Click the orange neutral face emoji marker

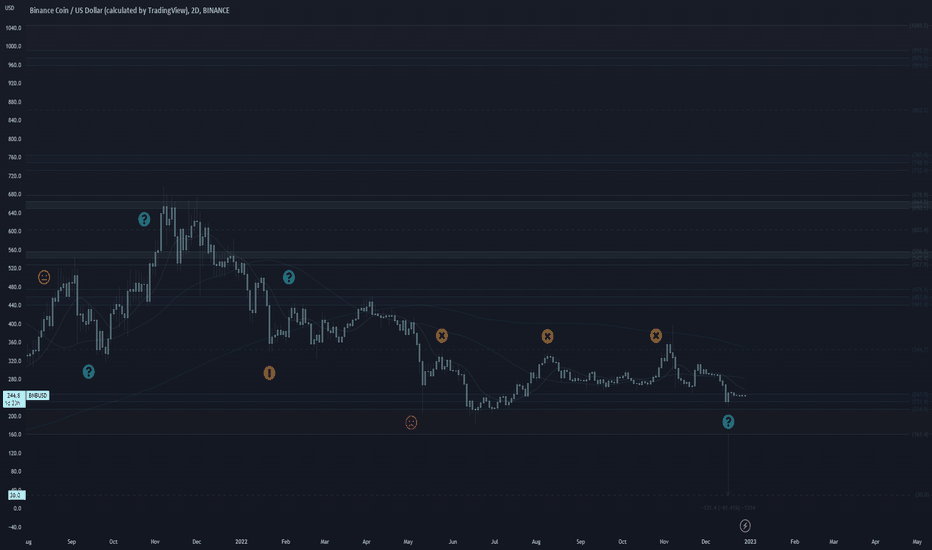[x=44, y=277]
